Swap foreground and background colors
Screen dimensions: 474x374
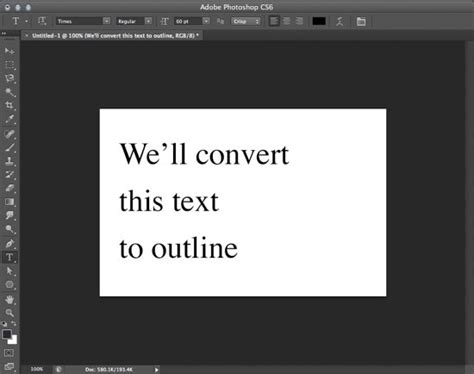[x=14, y=323]
